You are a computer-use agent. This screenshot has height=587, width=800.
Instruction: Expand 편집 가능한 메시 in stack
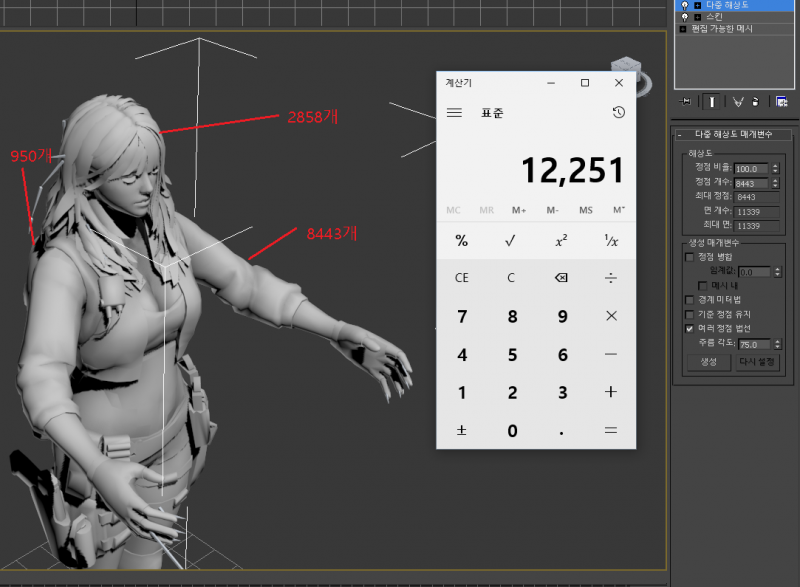pyautogui.click(x=683, y=29)
